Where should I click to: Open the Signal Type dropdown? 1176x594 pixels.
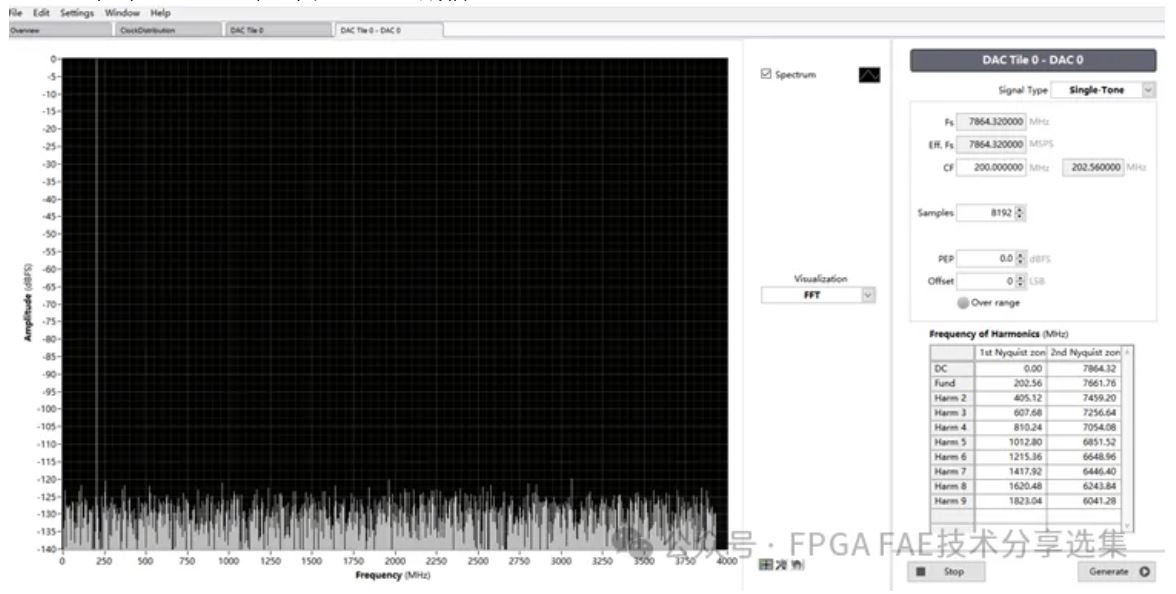pyautogui.click(x=1146, y=90)
